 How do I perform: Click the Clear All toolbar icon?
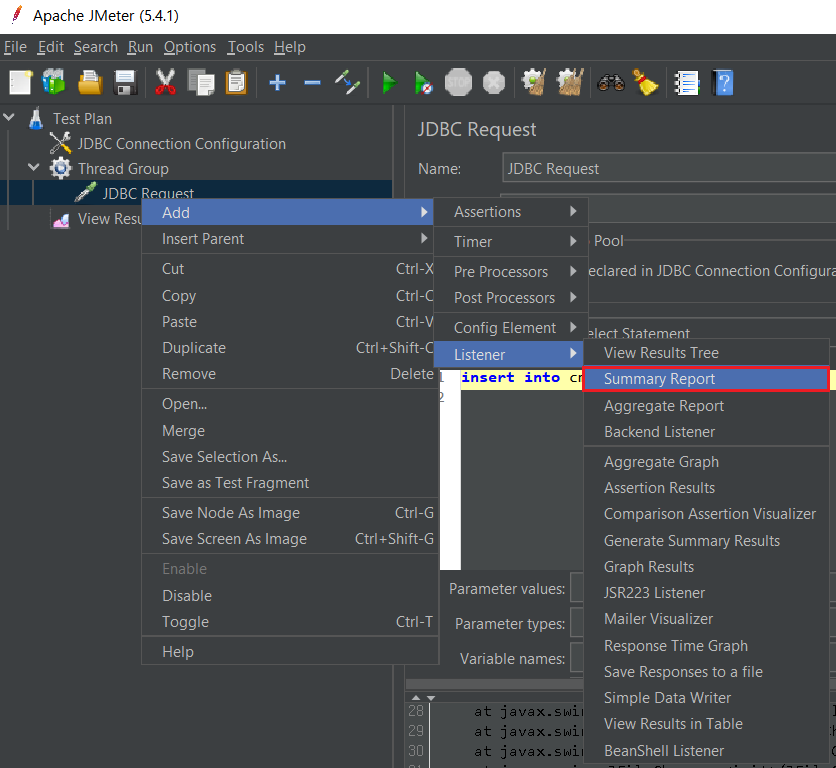(x=570, y=83)
